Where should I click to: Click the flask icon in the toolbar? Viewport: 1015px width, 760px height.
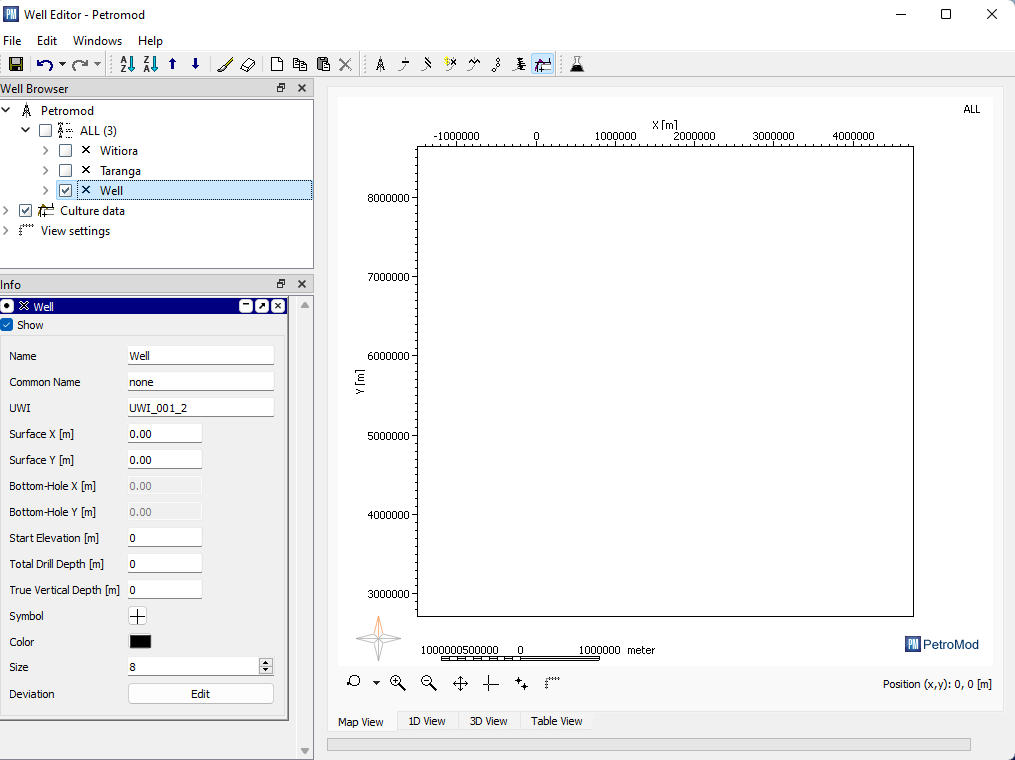coord(576,65)
